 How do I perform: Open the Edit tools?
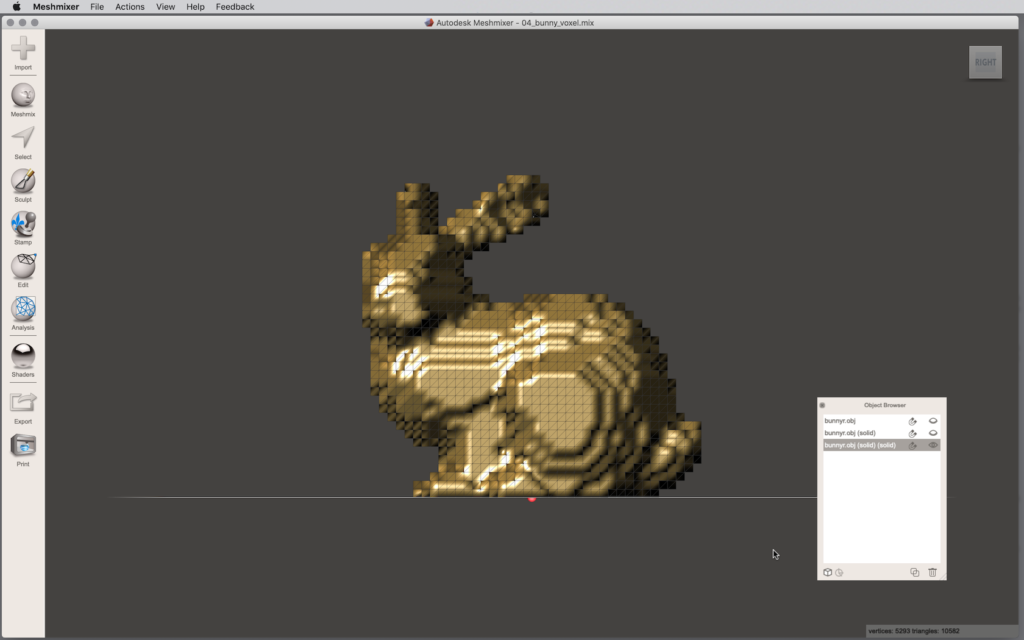point(23,267)
